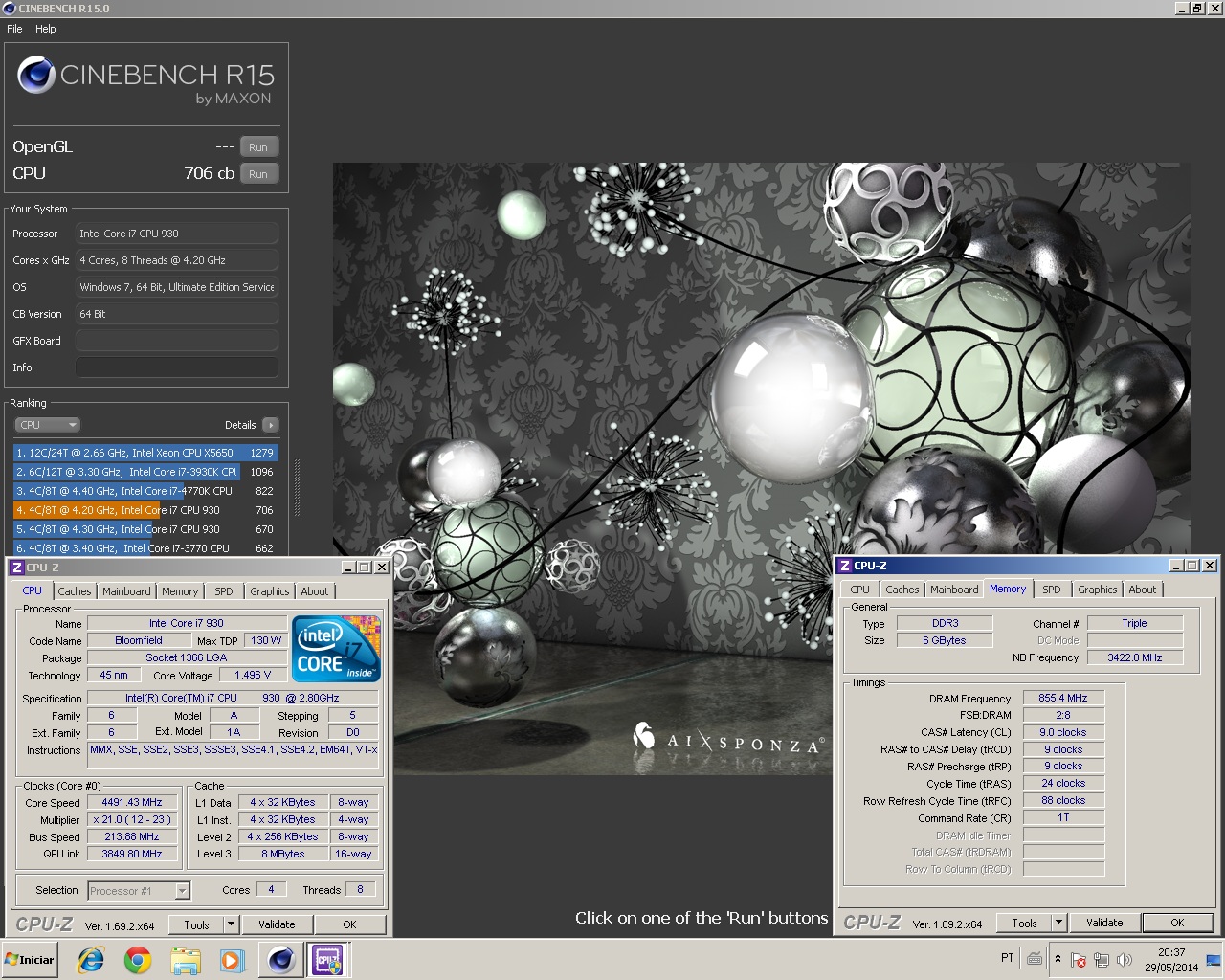Open the Iniciar start menu
The height and width of the screenshot is (980, 1225).
pyautogui.click(x=31, y=960)
